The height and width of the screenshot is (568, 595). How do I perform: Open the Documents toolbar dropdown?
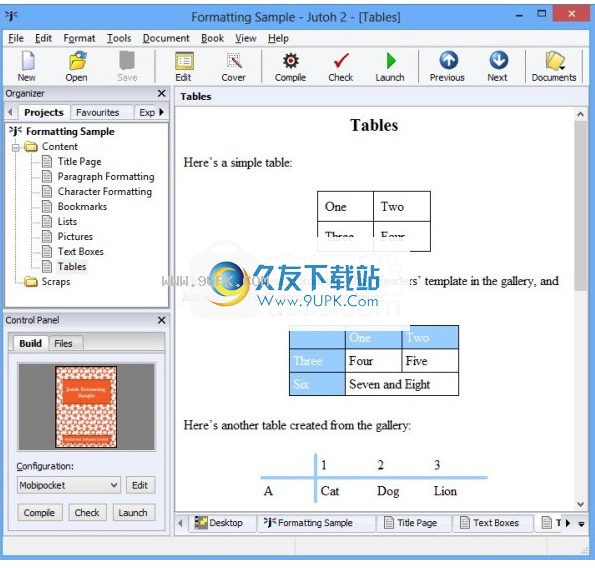(x=554, y=66)
